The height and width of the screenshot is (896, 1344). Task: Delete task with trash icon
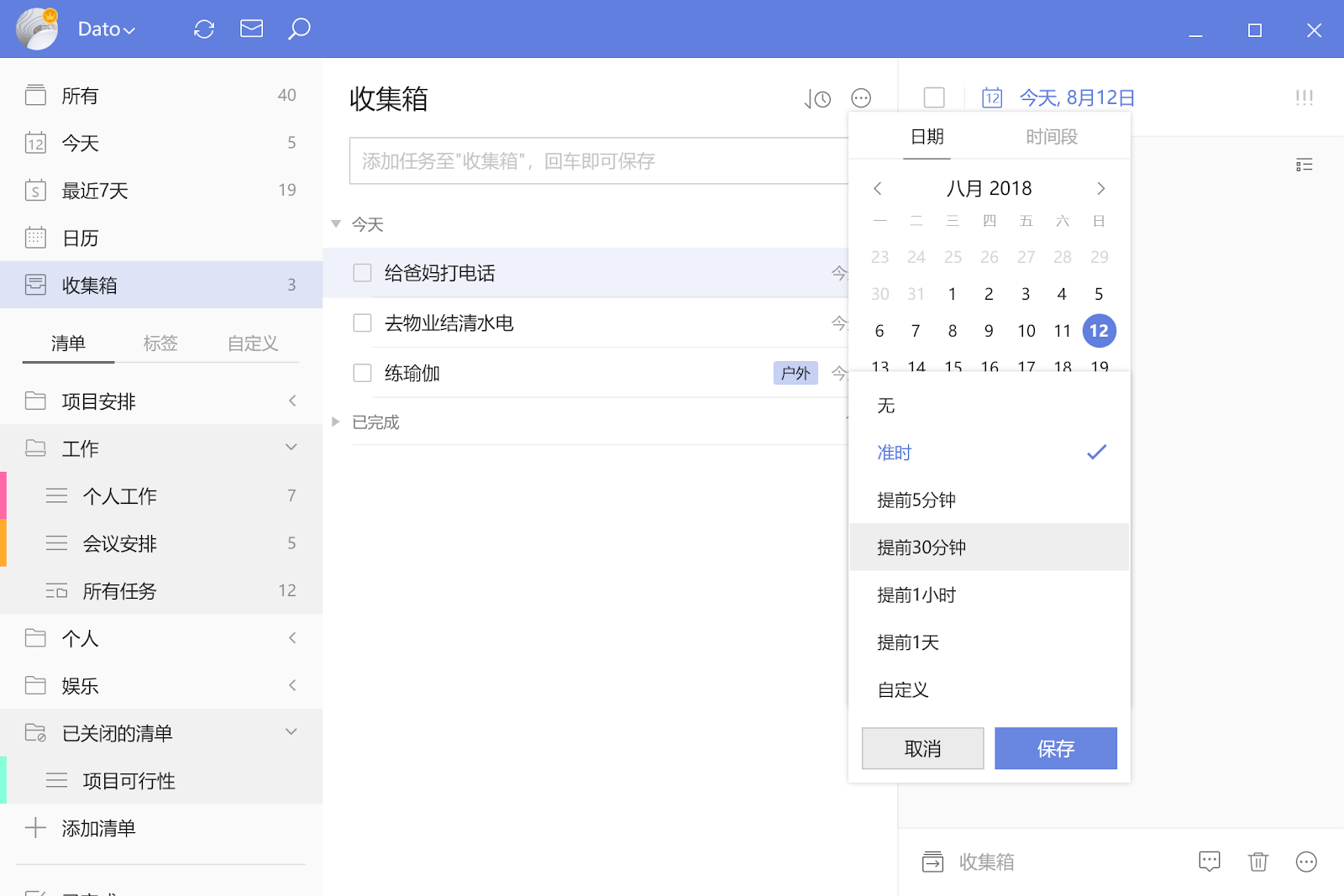click(x=1257, y=862)
